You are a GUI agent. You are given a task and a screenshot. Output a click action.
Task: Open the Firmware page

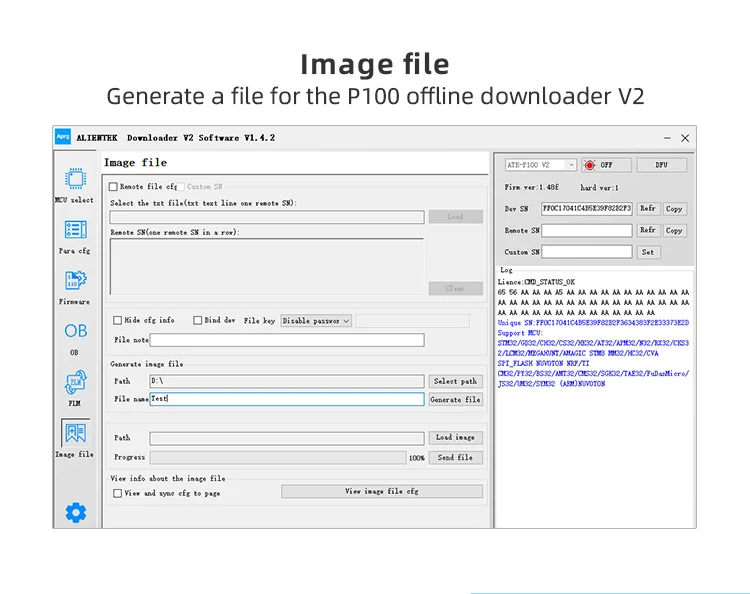(x=75, y=287)
